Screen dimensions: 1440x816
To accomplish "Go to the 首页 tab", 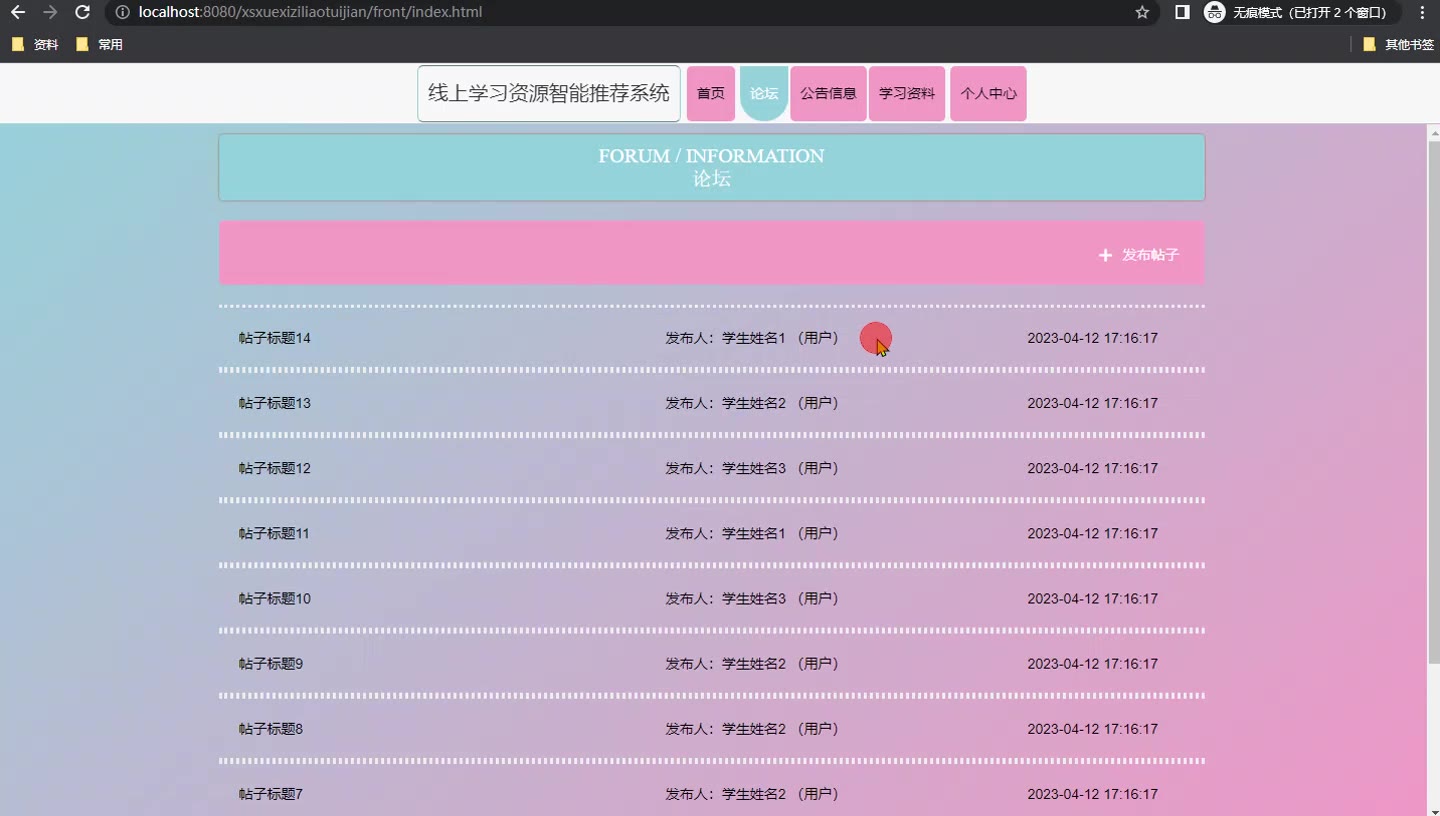I will (711, 94).
